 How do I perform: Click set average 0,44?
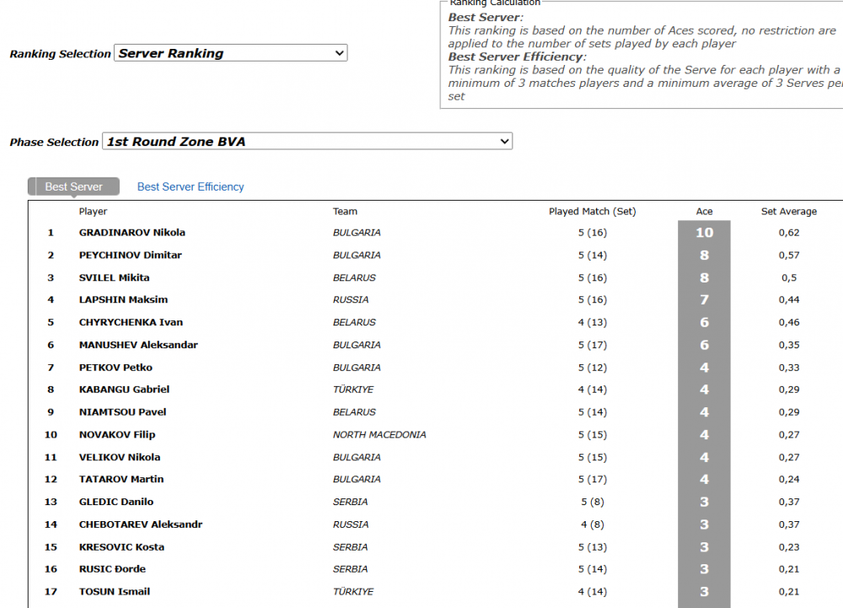[x=789, y=299]
